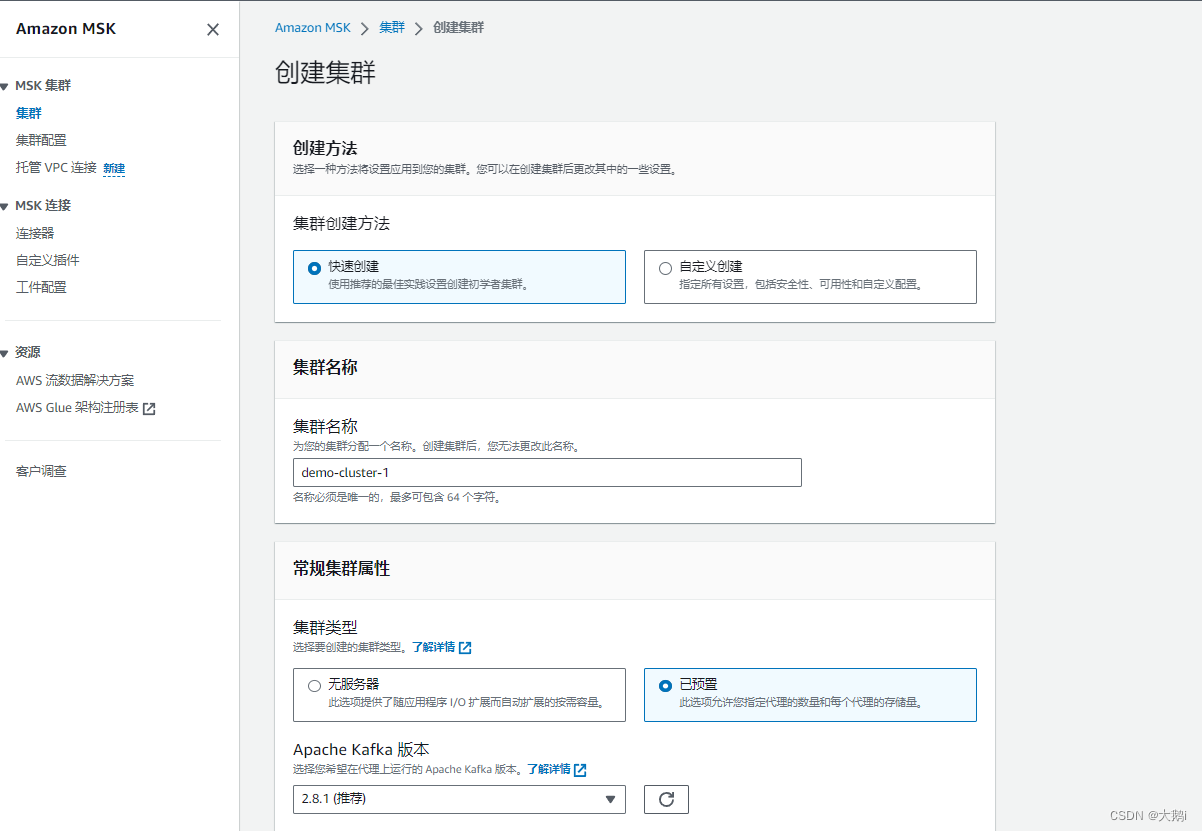Open 托管 VPC 连接 in the sidebar

click(x=56, y=167)
